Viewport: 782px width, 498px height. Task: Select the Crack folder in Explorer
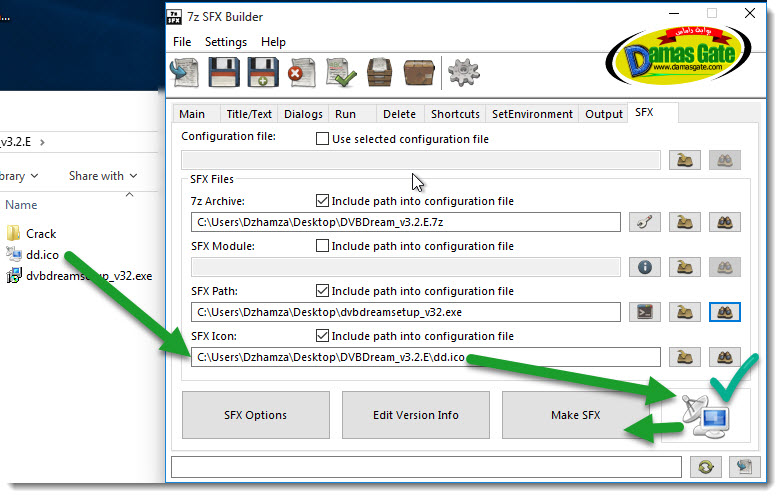31,234
